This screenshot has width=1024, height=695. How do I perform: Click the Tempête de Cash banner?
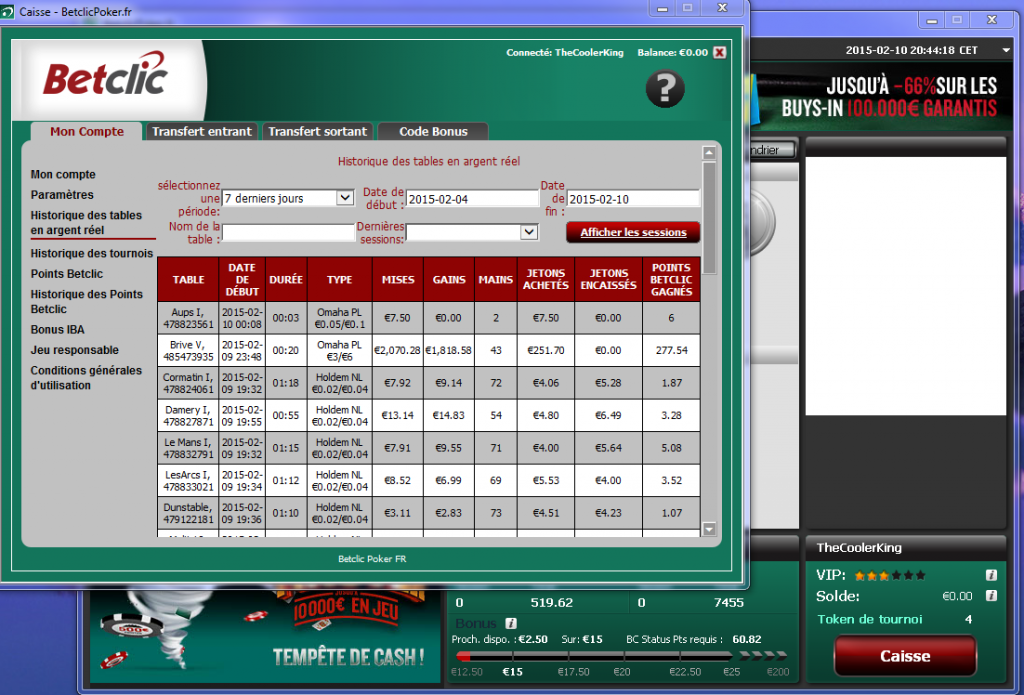click(264, 636)
